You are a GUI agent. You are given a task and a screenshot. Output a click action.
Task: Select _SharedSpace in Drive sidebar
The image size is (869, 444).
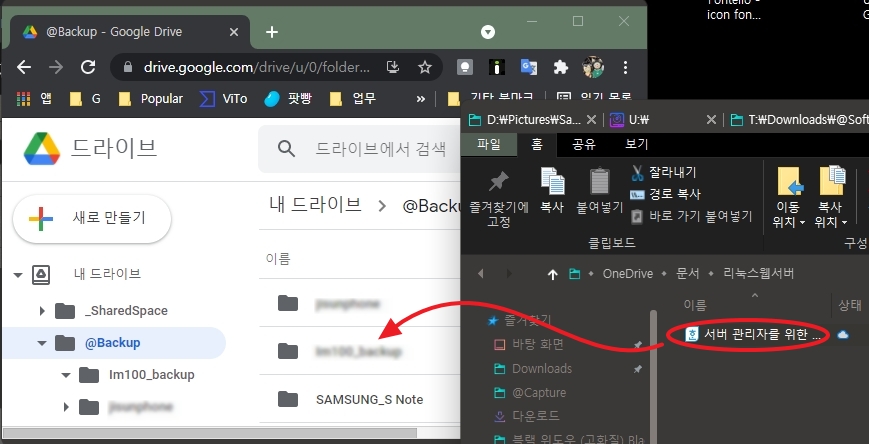pos(126,311)
